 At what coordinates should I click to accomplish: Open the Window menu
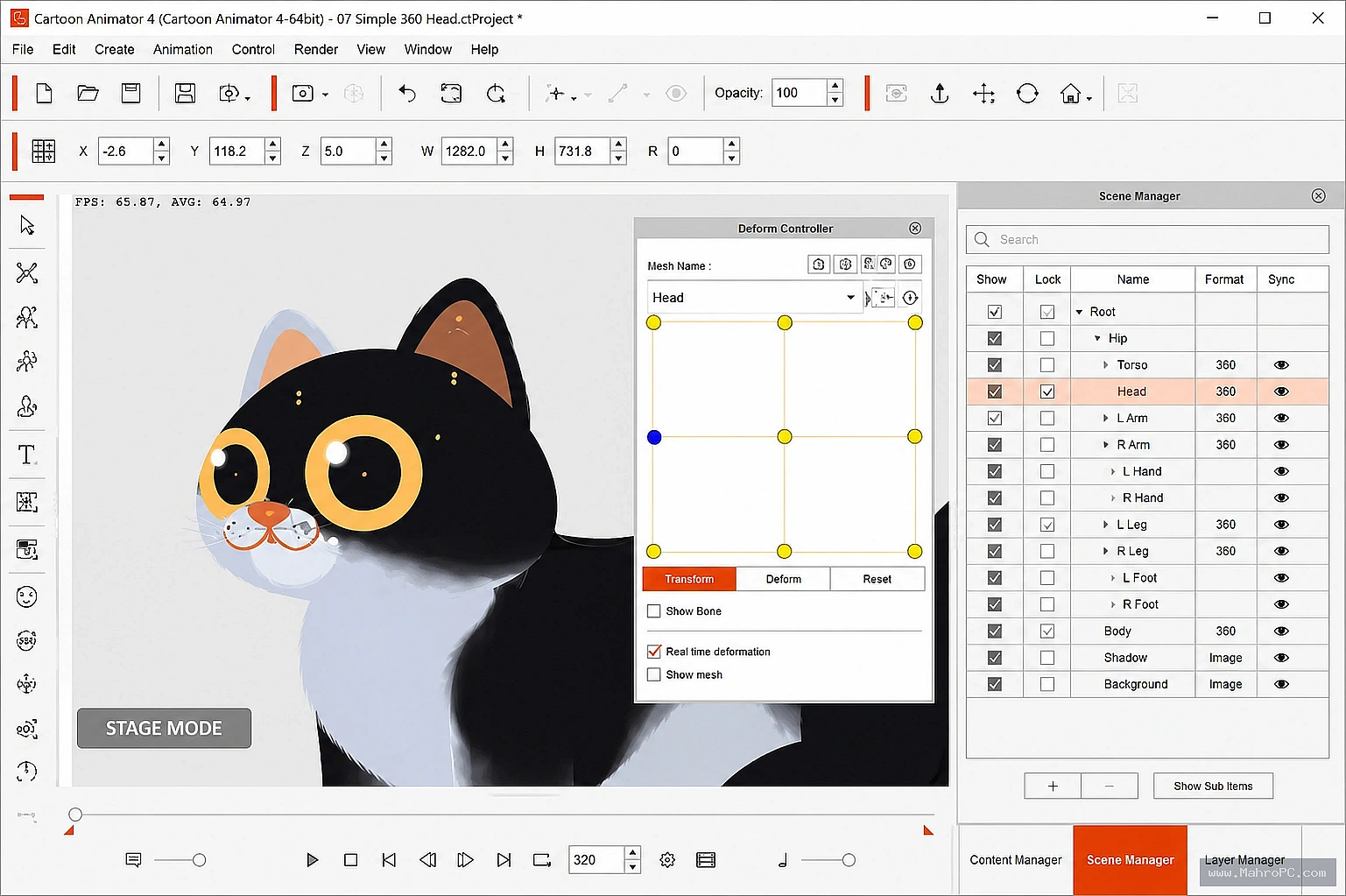pyautogui.click(x=428, y=49)
